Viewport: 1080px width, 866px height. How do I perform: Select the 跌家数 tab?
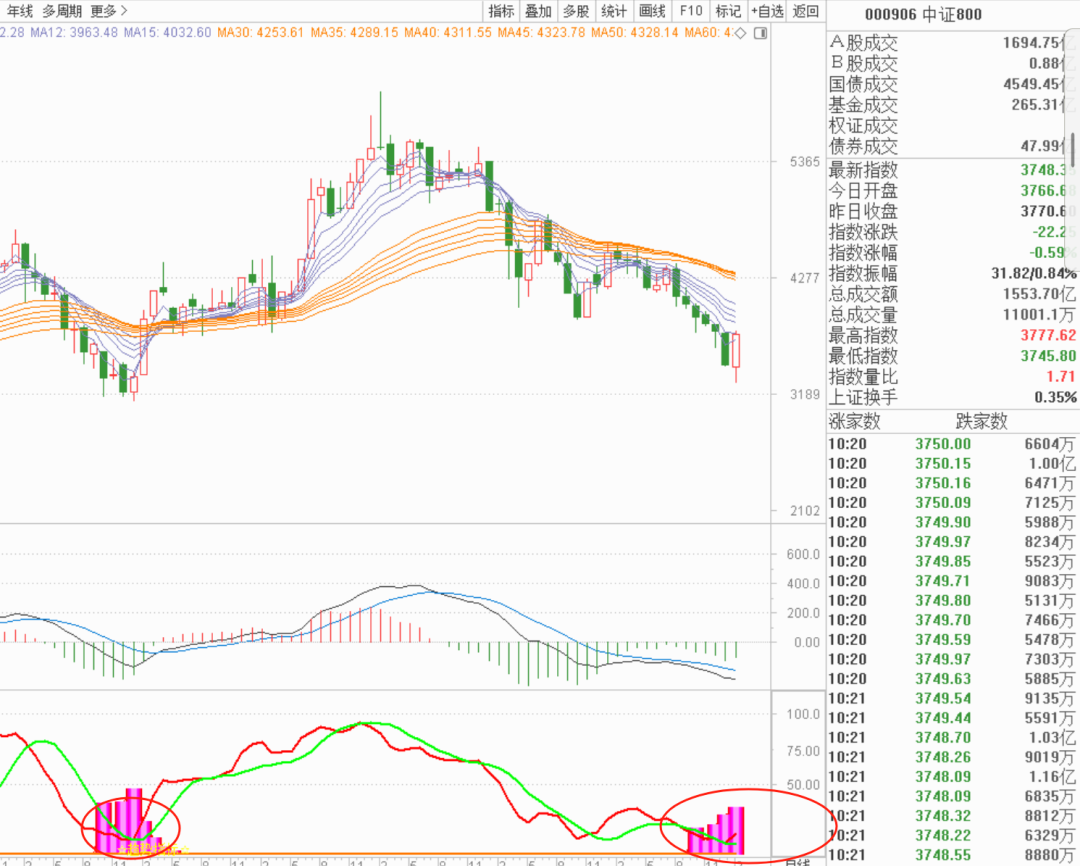[x=982, y=421]
